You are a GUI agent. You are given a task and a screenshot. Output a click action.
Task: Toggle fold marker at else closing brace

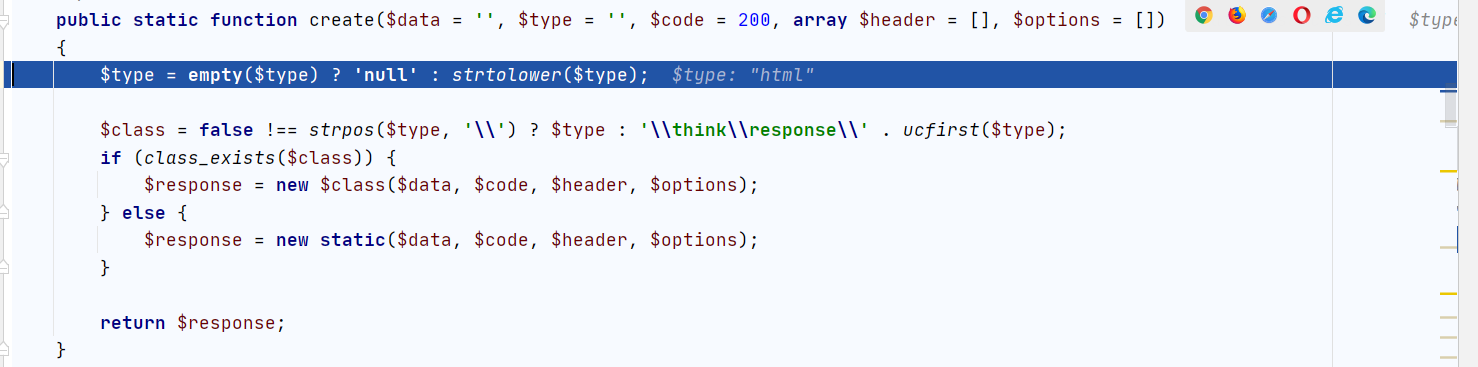[x=5, y=268]
